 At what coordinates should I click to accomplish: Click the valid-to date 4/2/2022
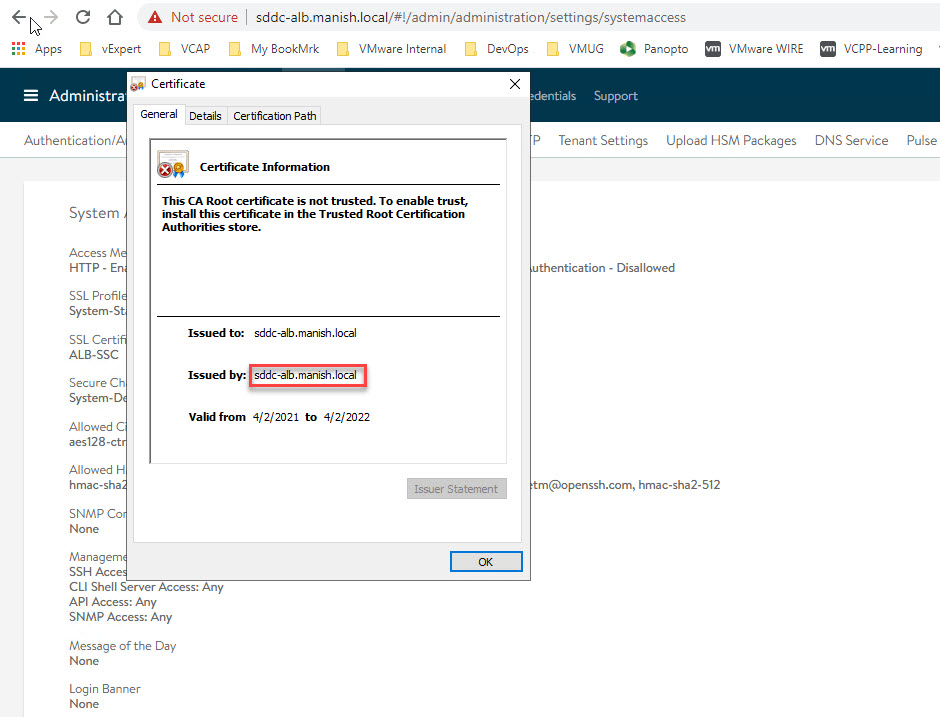(347, 417)
